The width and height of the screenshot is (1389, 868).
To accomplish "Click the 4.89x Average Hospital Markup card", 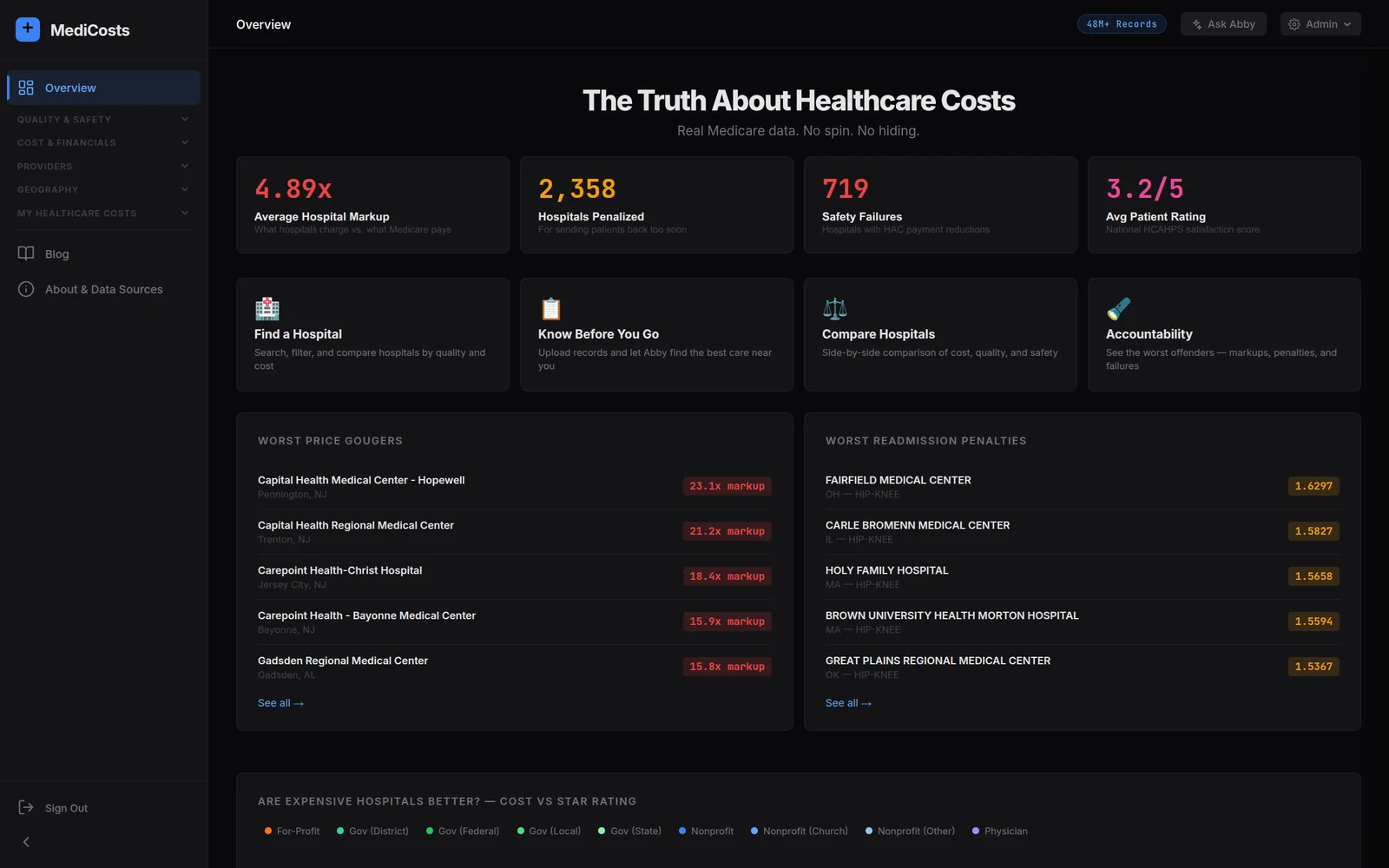I will [372, 205].
